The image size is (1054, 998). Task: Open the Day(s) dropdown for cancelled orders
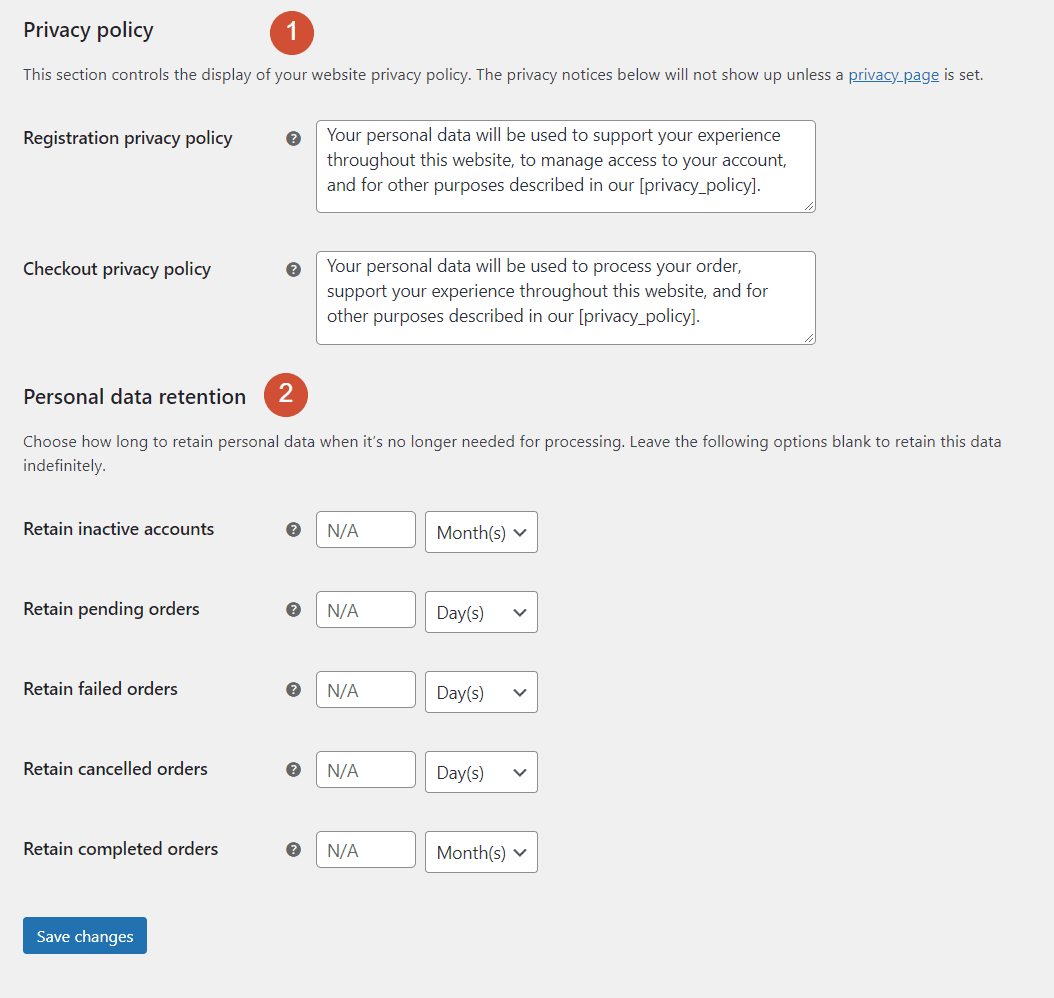click(481, 771)
